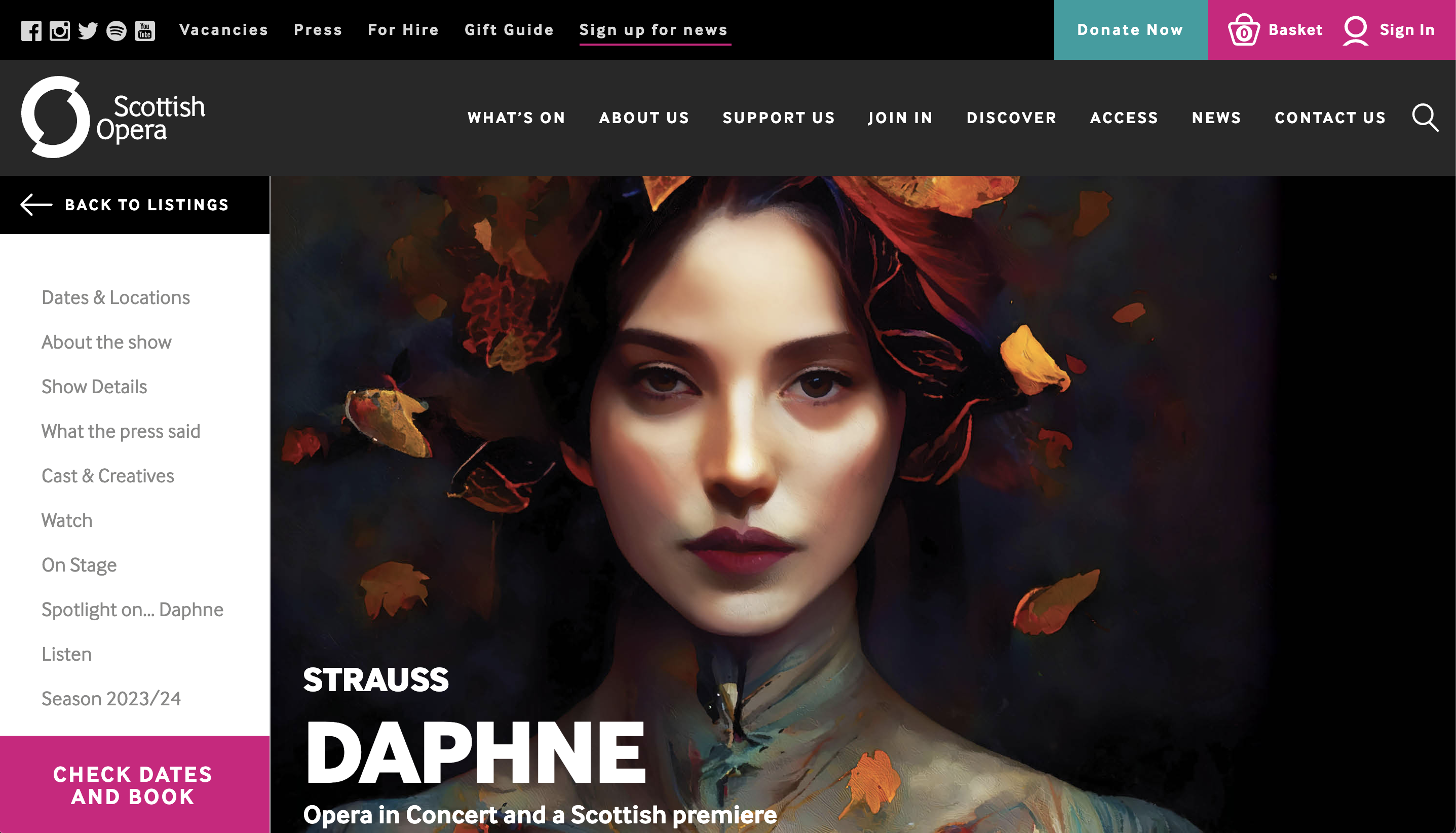Viewport: 1456px width, 833px height.
Task: Open the Twitter bird icon
Action: coord(88,30)
